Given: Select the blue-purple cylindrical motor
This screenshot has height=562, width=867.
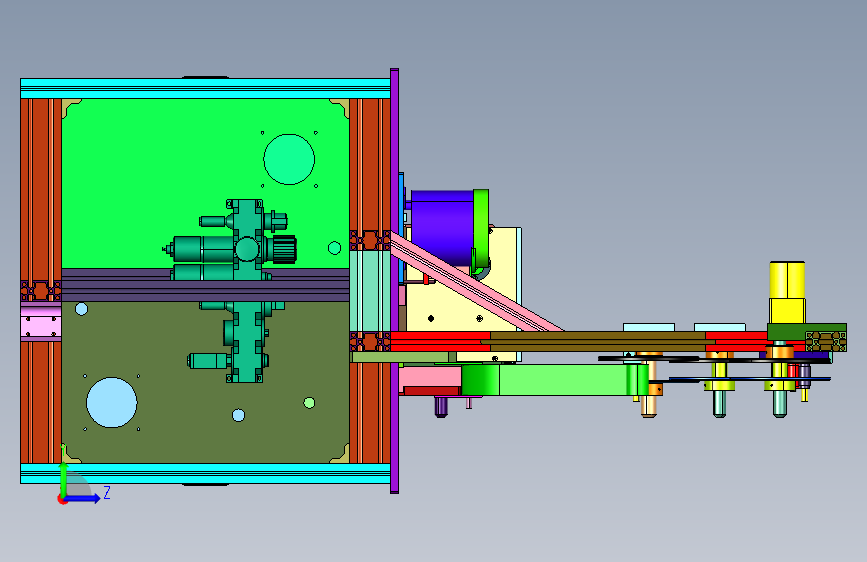Looking at the screenshot, I should (x=442, y=227).
